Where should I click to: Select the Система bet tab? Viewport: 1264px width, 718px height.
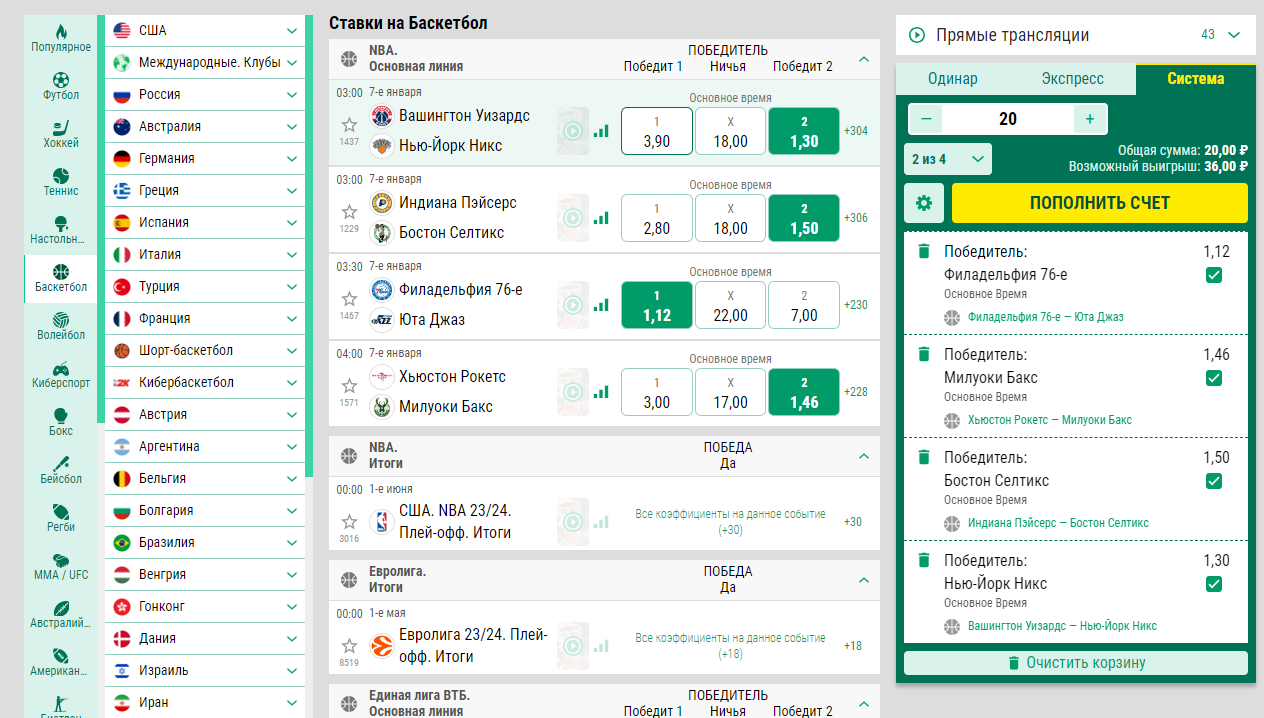point(1196,79)
